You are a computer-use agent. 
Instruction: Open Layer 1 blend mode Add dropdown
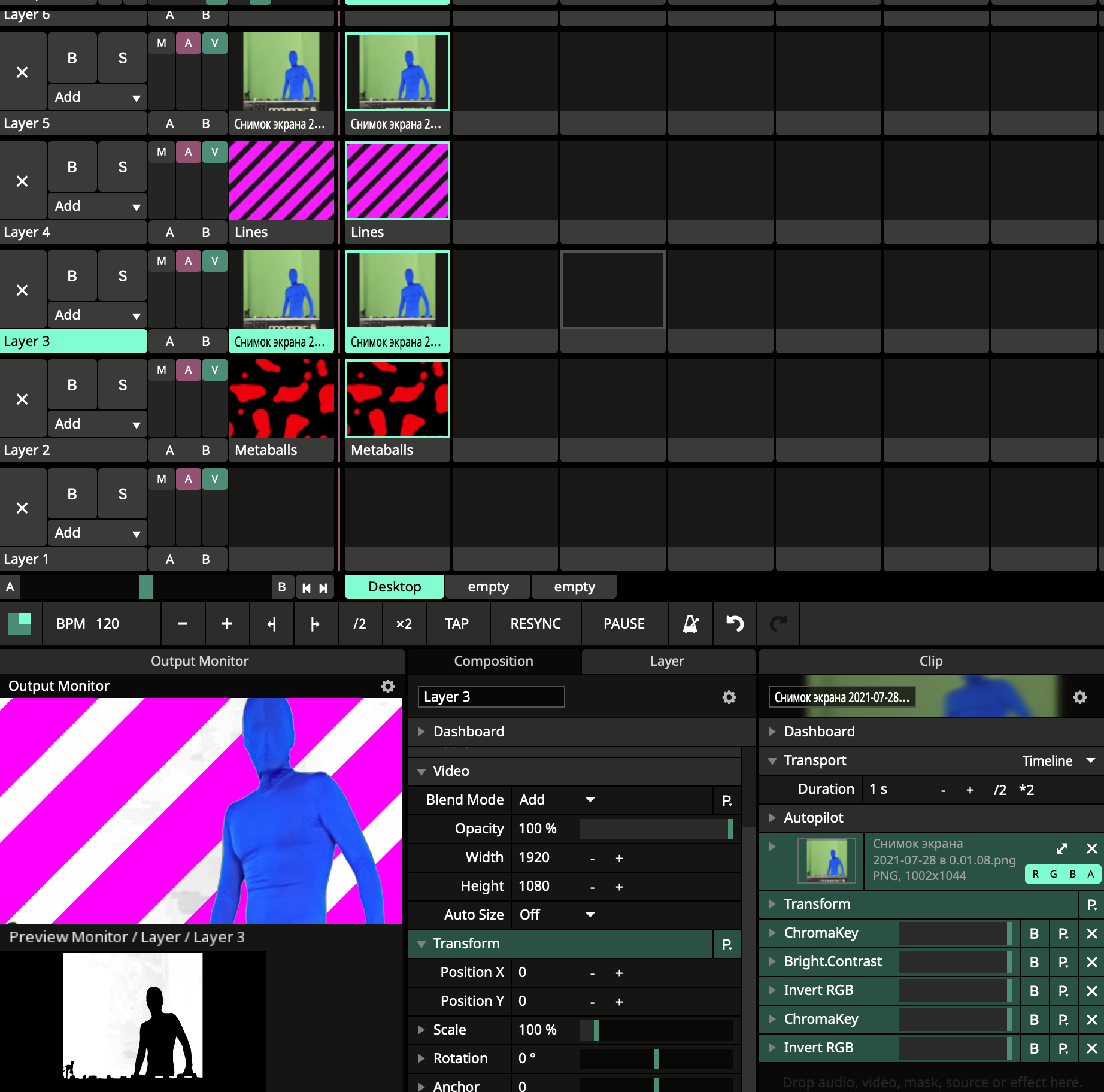tap(97, 533)
